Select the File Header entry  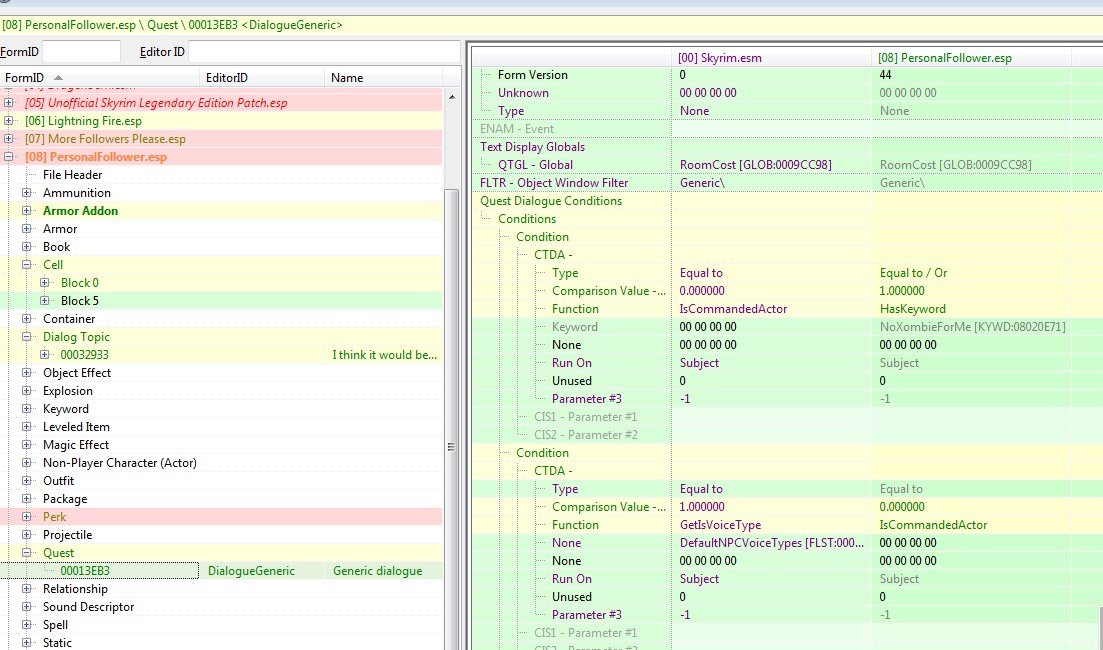pos(72,174)
